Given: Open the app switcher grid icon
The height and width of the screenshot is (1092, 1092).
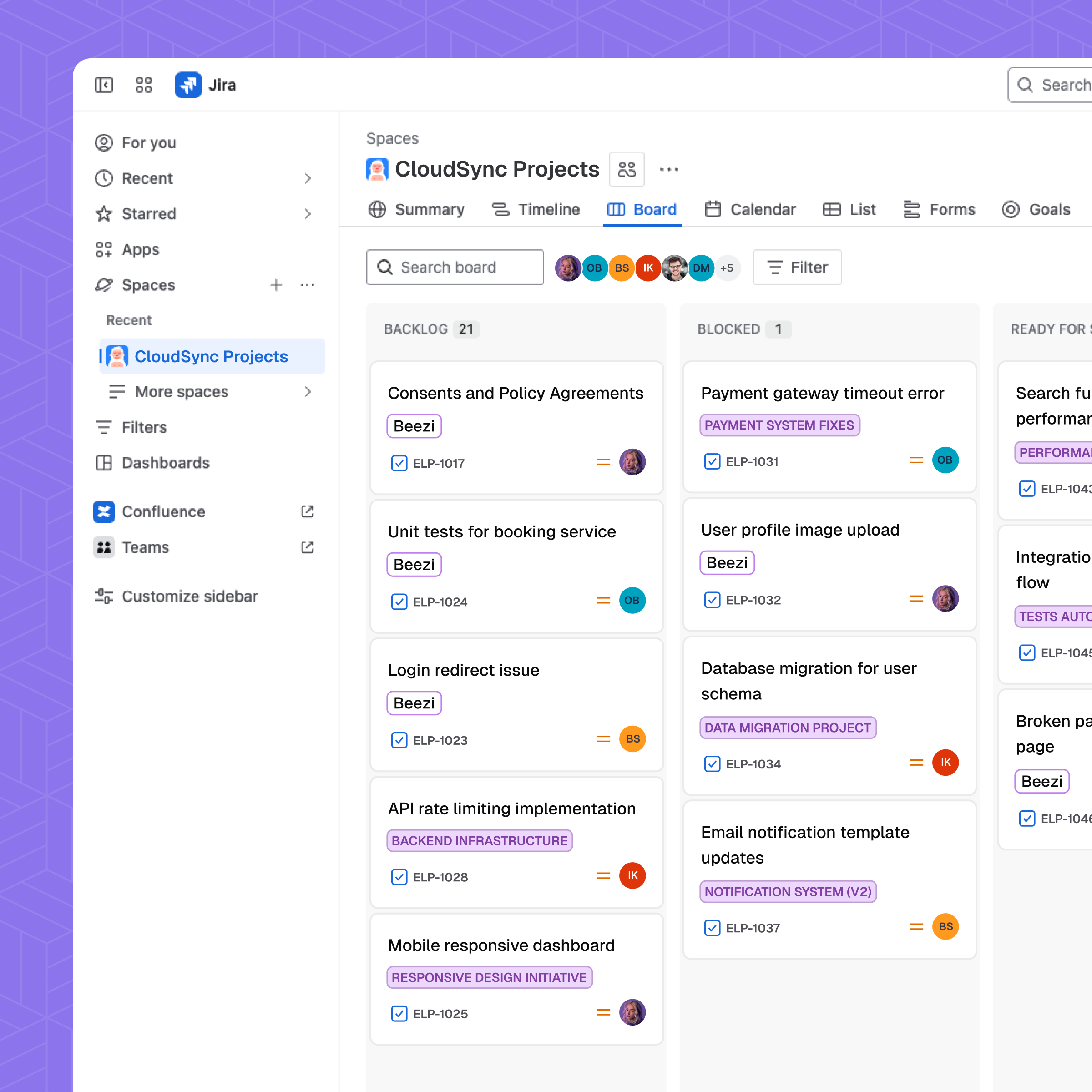Looking at the screenshot, I should (144, 85).
